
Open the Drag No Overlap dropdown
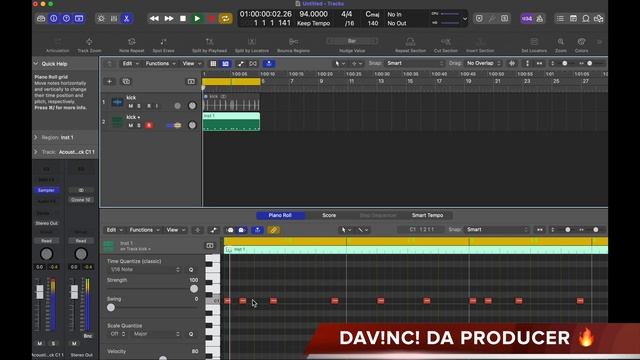[483, 63]
